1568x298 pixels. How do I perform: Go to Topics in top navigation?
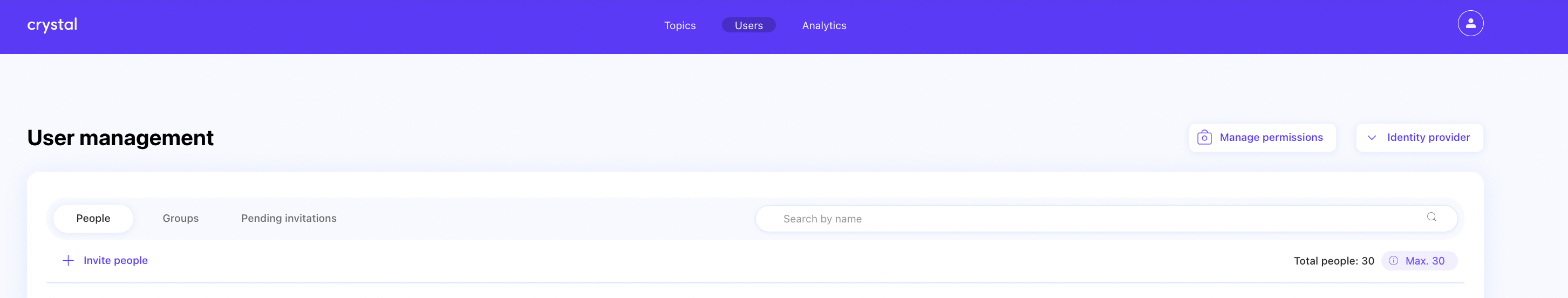(679, 25)
